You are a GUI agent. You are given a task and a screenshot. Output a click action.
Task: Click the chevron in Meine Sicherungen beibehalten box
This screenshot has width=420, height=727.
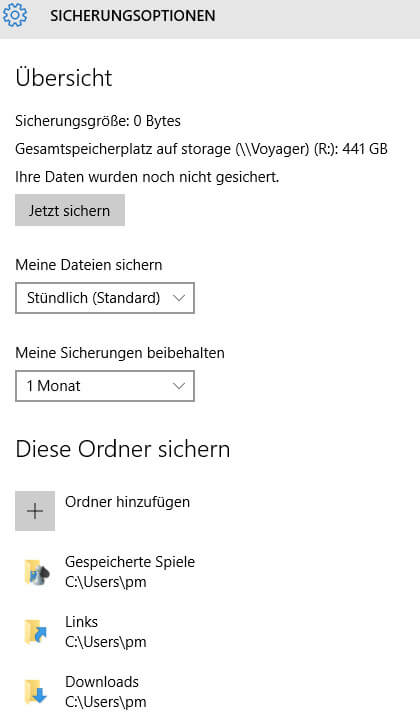tap(178, 386)
